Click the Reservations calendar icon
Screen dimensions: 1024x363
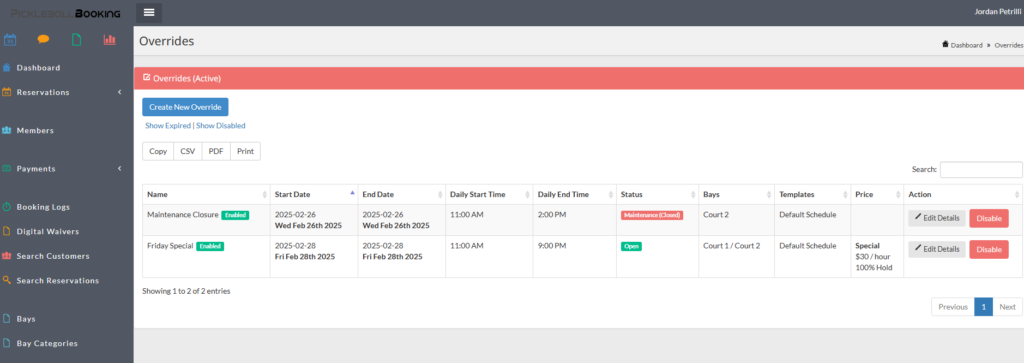7,92
